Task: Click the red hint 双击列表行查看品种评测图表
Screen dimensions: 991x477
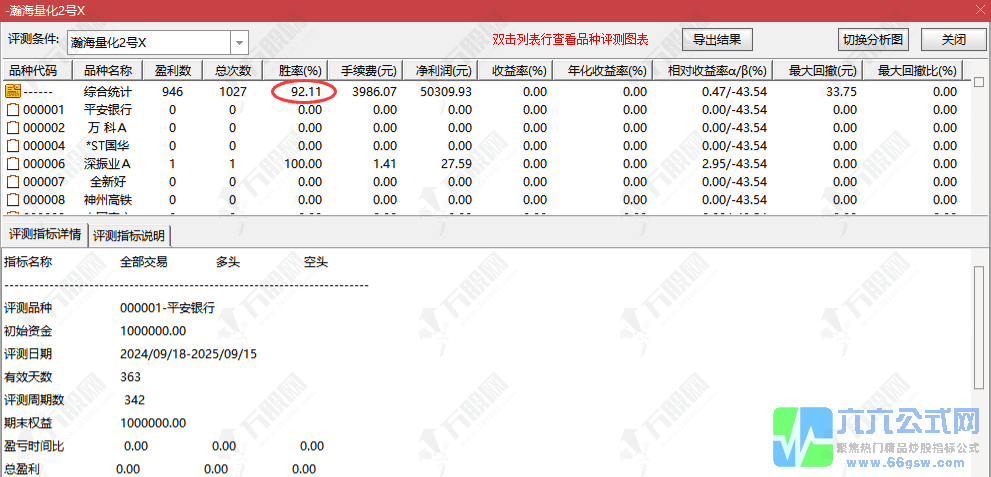Action: coord(571,39)
